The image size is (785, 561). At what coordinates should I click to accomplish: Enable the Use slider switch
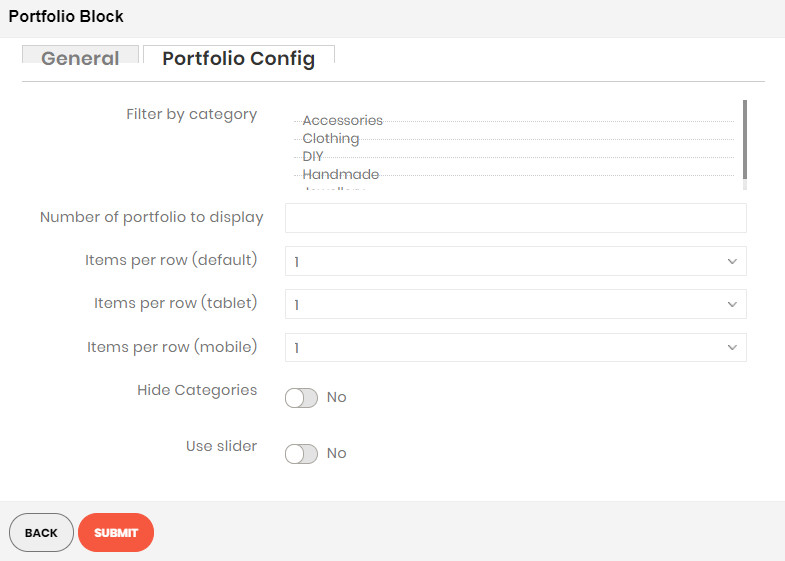pos(301,454)
